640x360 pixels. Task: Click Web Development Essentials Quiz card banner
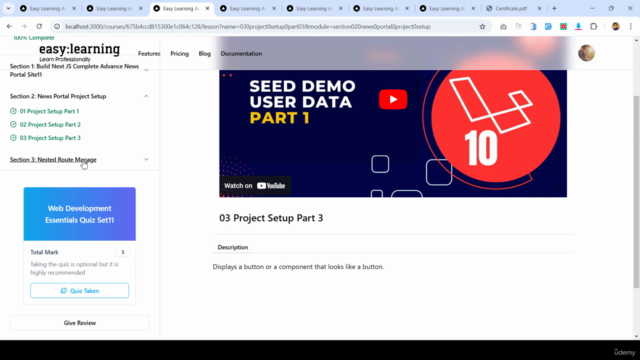pyautogui.click(x=80, y=214)
